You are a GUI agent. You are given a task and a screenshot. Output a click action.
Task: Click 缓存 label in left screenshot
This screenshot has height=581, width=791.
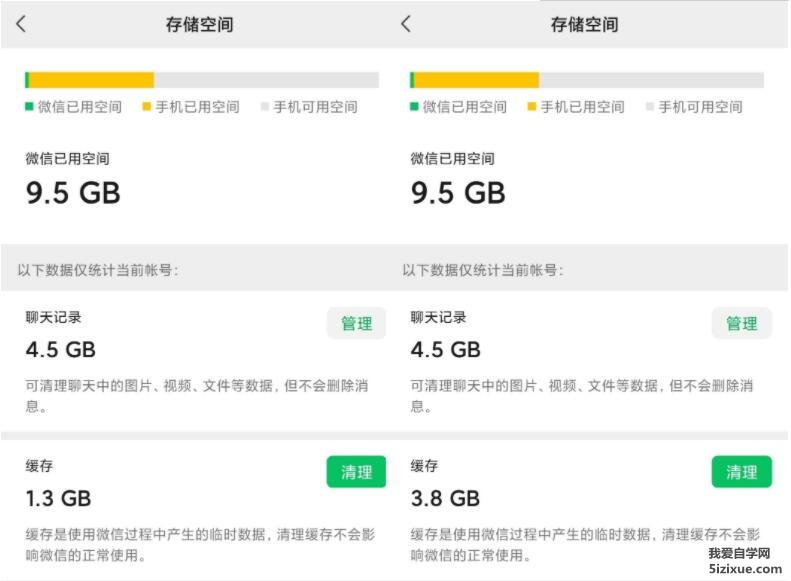39,466
